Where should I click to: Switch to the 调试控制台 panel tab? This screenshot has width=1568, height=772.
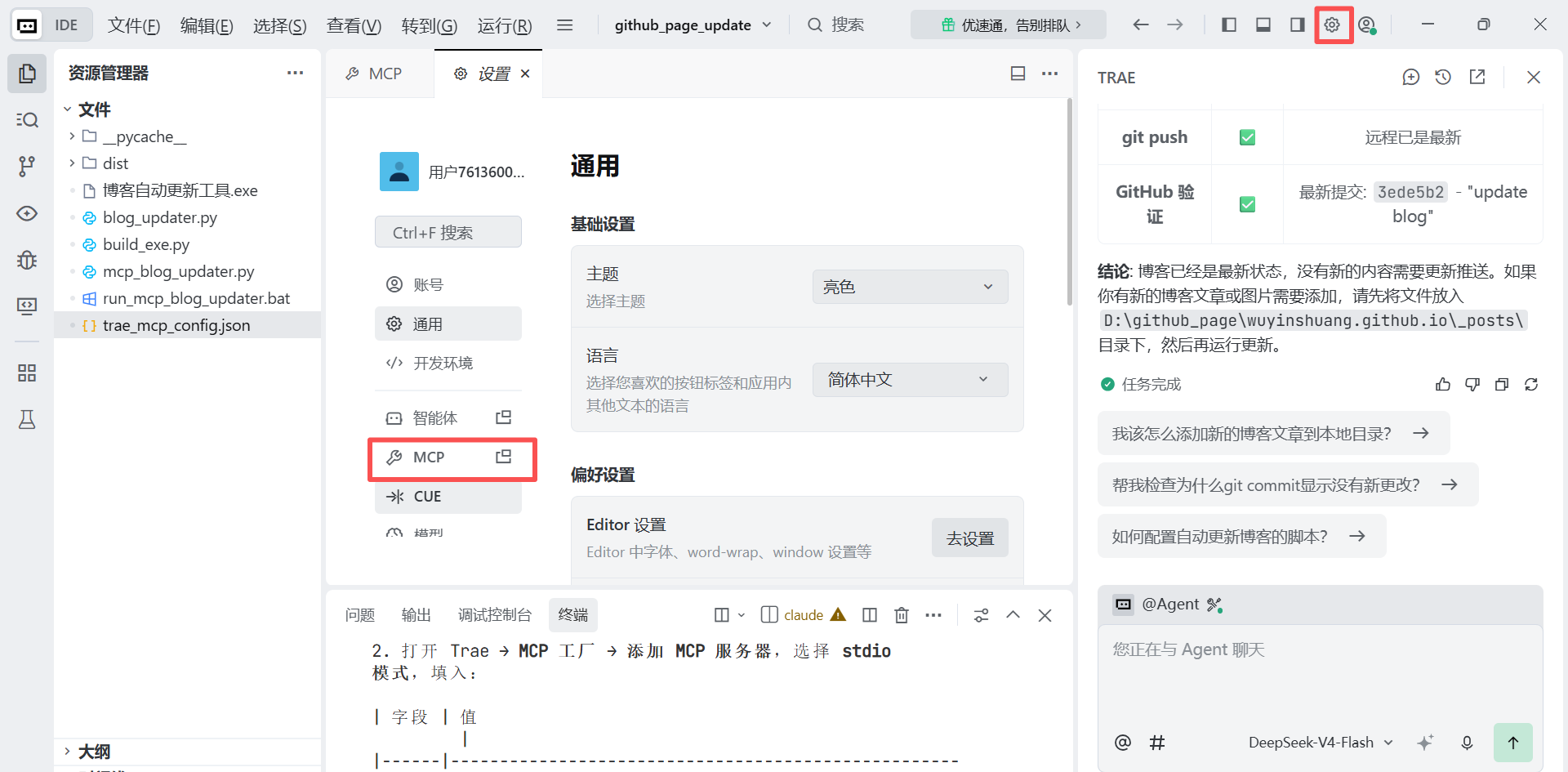pos(494,615)
